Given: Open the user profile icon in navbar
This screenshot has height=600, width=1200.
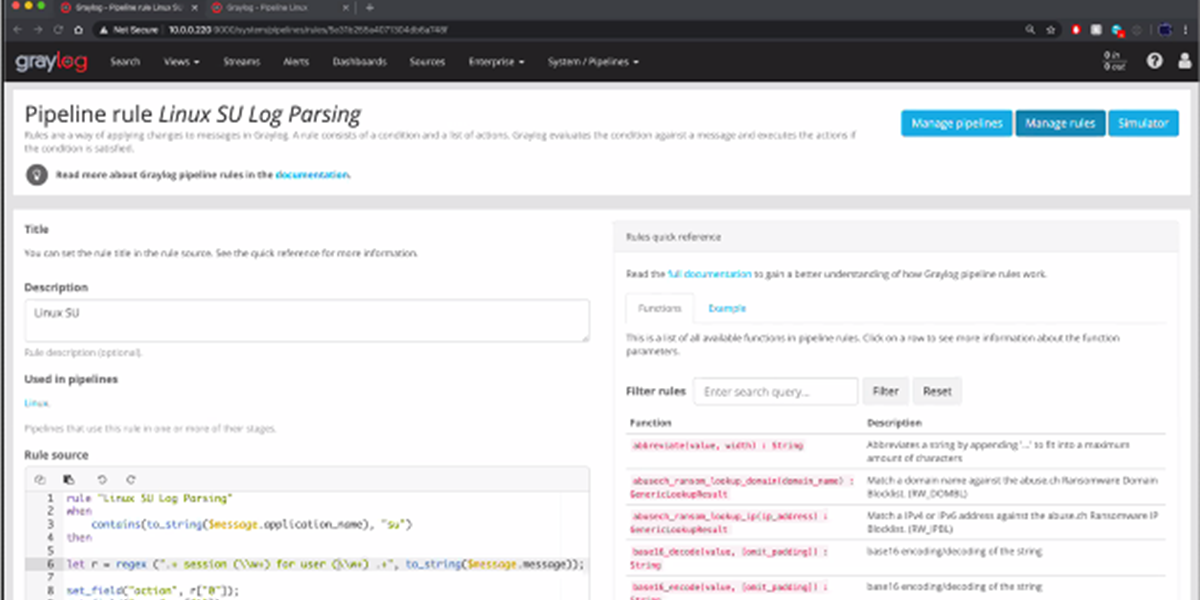Looking at the screenshot, I should (1184, 62).
